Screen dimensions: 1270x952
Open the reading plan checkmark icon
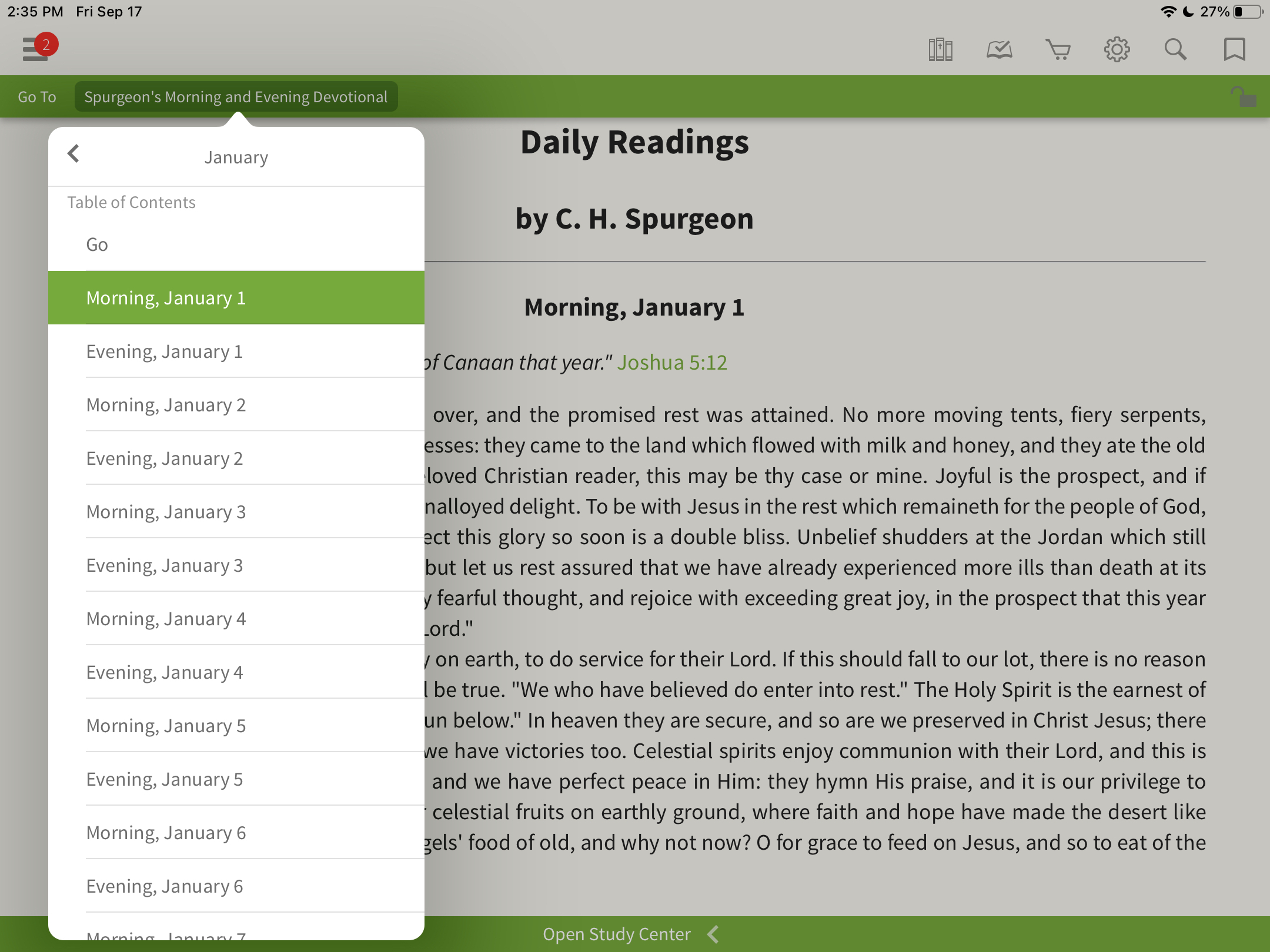pyautogui.click(x=999, y=49)
